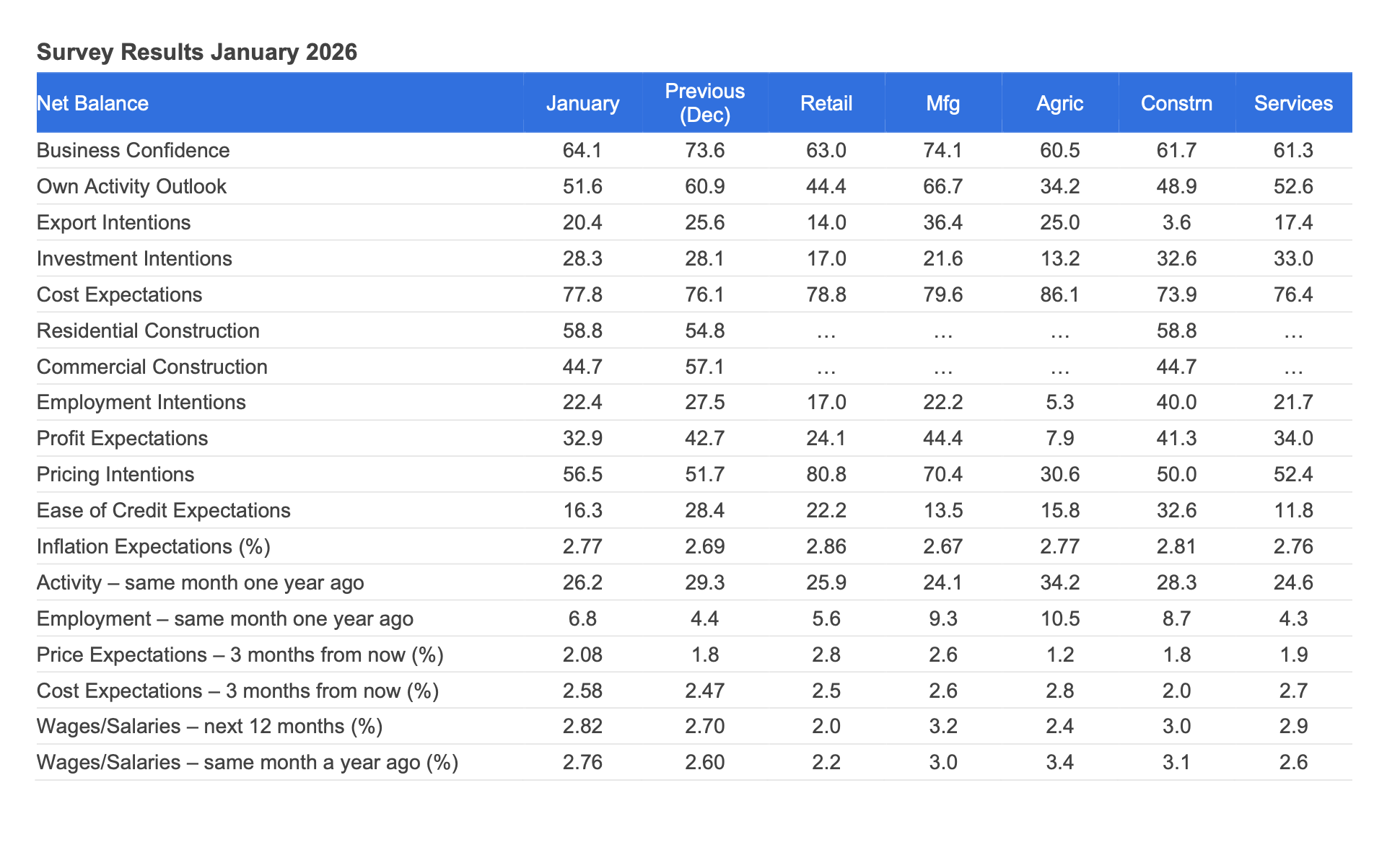The height and width of the screenshot is (845, 1400).
Task: Select the "Export Intentions" row label
Action: pos(113,222)
